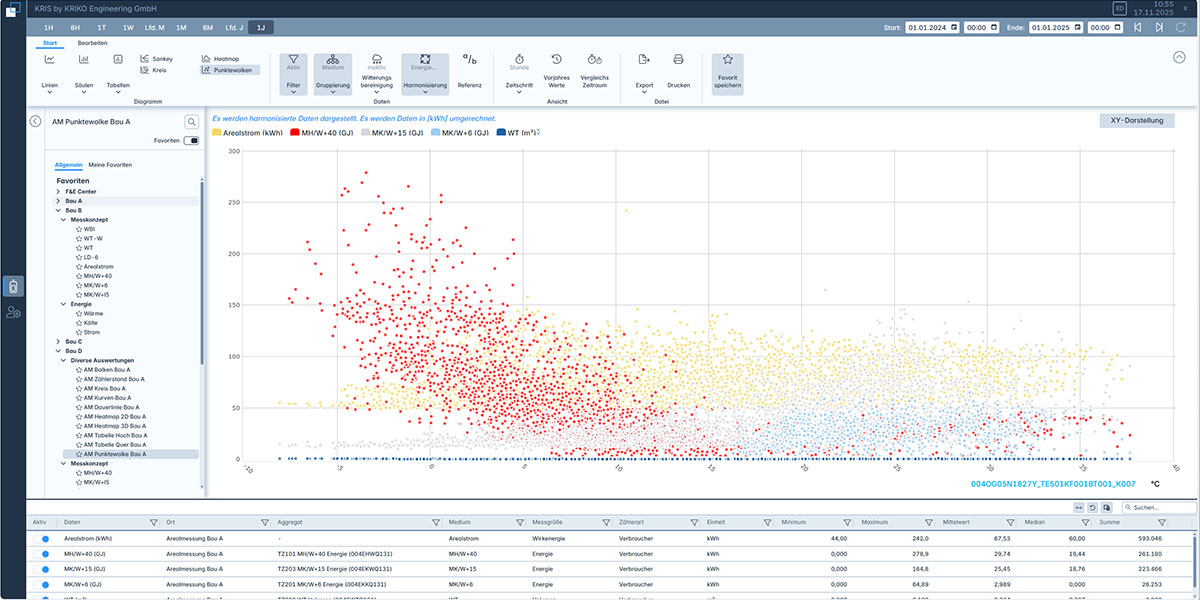Image resolution: width=1200 pixels, height=600 pixels.
Task: Toggle Aktiv for the MK/W+15 (GJ) row
Action: pos(41,568)
